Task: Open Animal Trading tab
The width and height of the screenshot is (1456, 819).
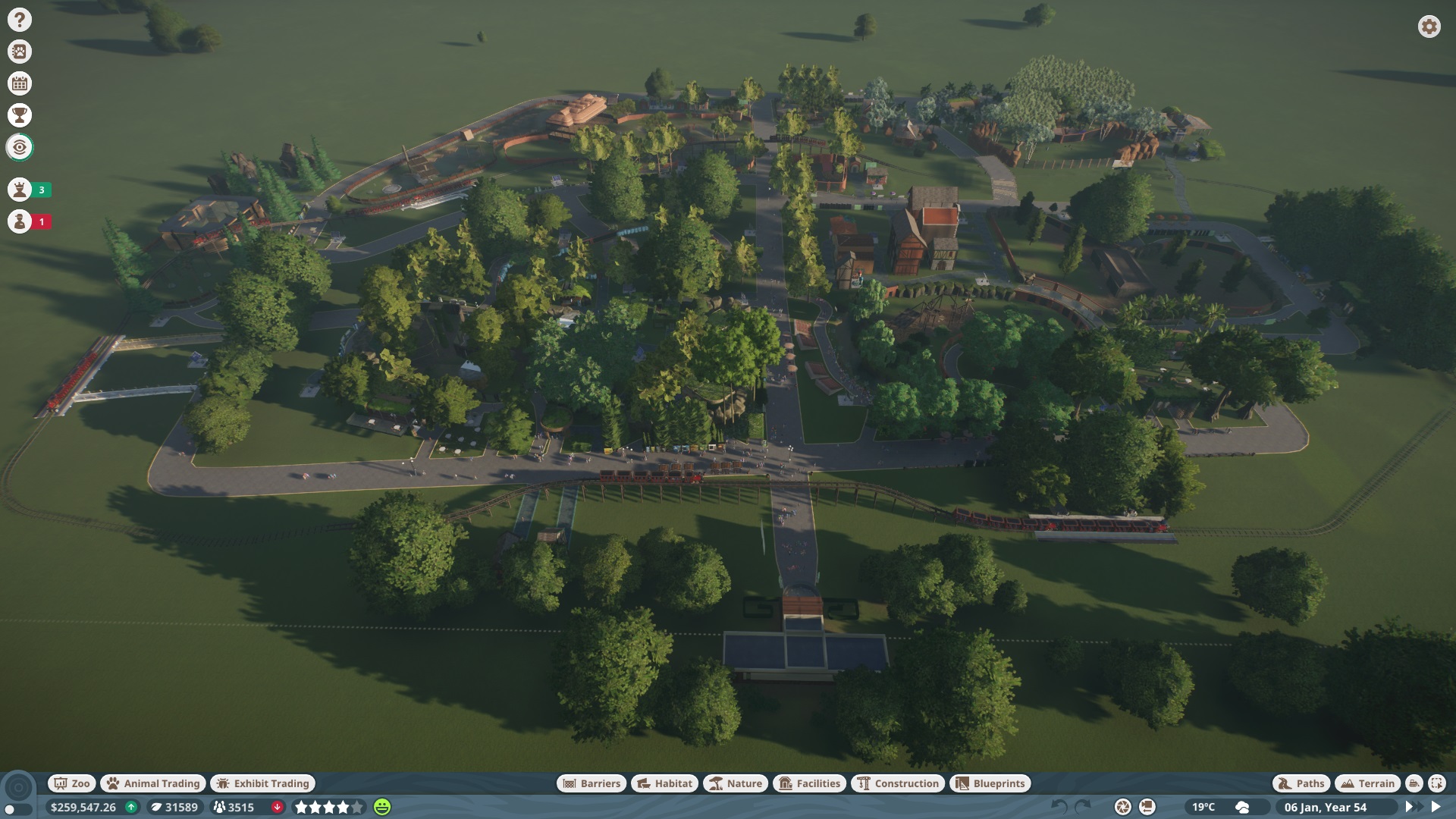Action: click(154, 783)
